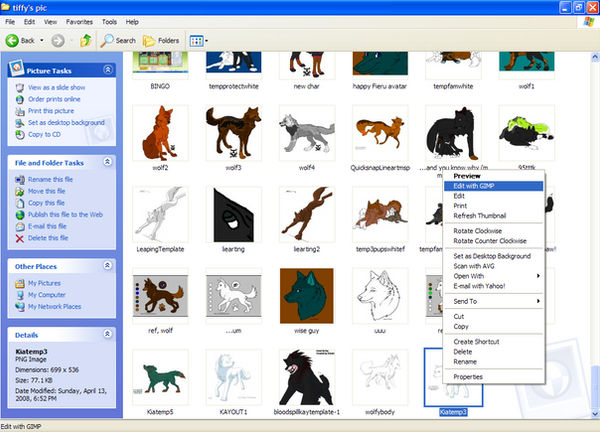The image size is (600, 432).
Task: Choose Rotate Clockwise
Action: (493, 231)
